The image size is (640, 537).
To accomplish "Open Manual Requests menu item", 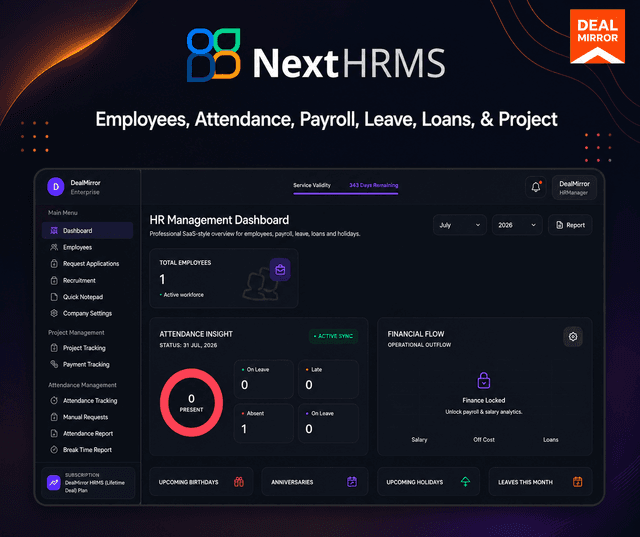I will pos(87,417).
